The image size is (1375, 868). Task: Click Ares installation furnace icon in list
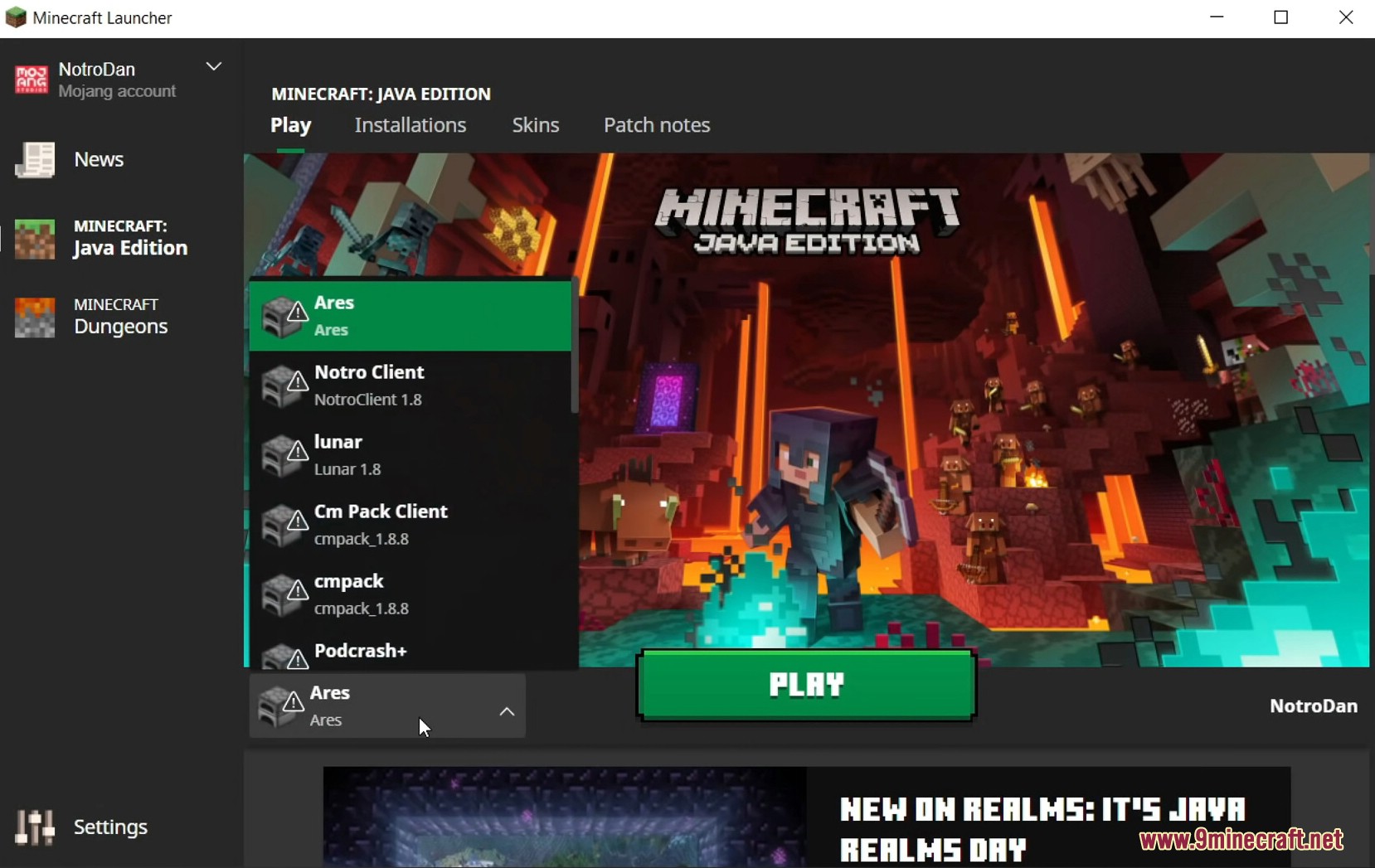pyautogui.click(x=284, y=316)
